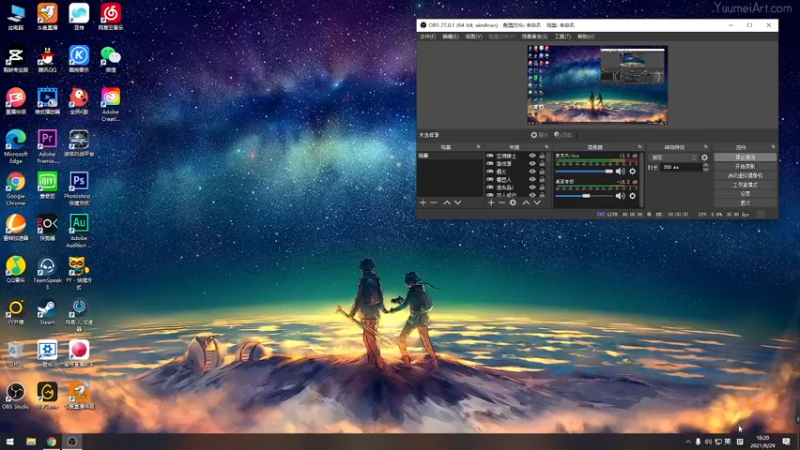This screenshot has height=450, width=800.
Task: Open the Microsoft Edge desktop shortcut
Action: (16, 146)
